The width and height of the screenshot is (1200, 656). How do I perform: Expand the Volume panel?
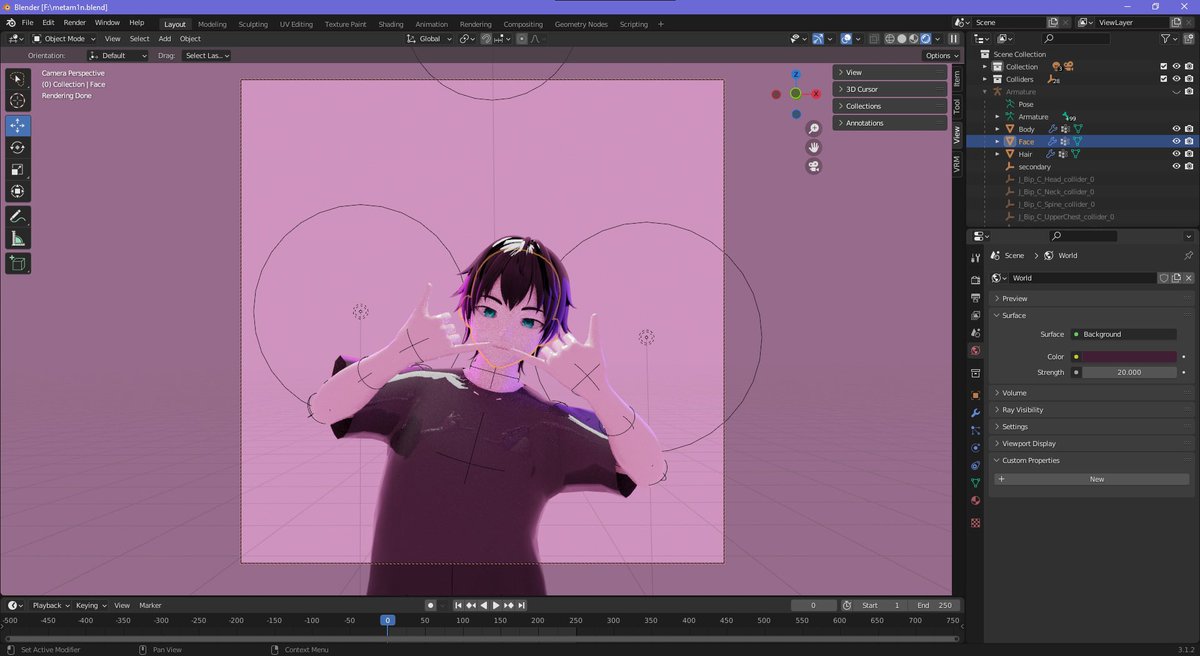pos(1090,393)
